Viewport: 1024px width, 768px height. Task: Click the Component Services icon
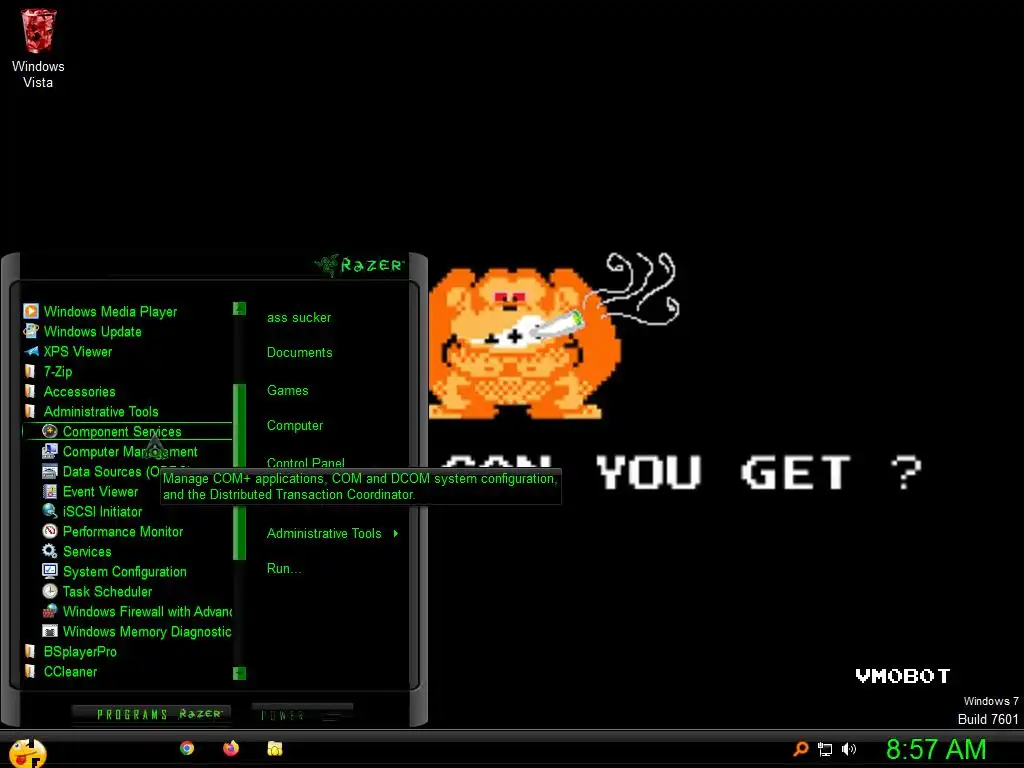(50, 431)
